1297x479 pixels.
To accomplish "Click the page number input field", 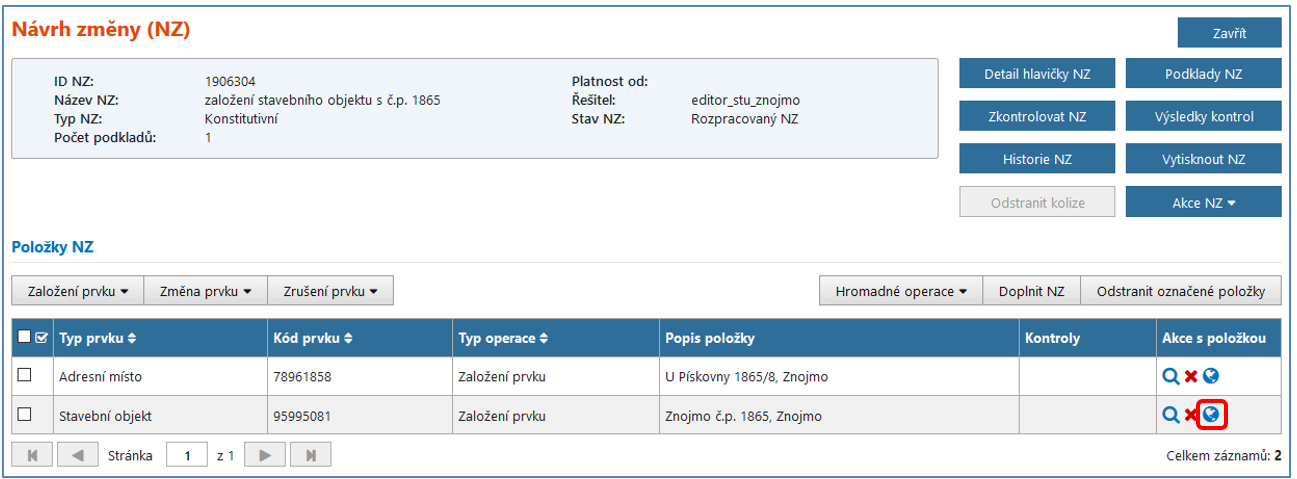I will click(x=186, y=456).
